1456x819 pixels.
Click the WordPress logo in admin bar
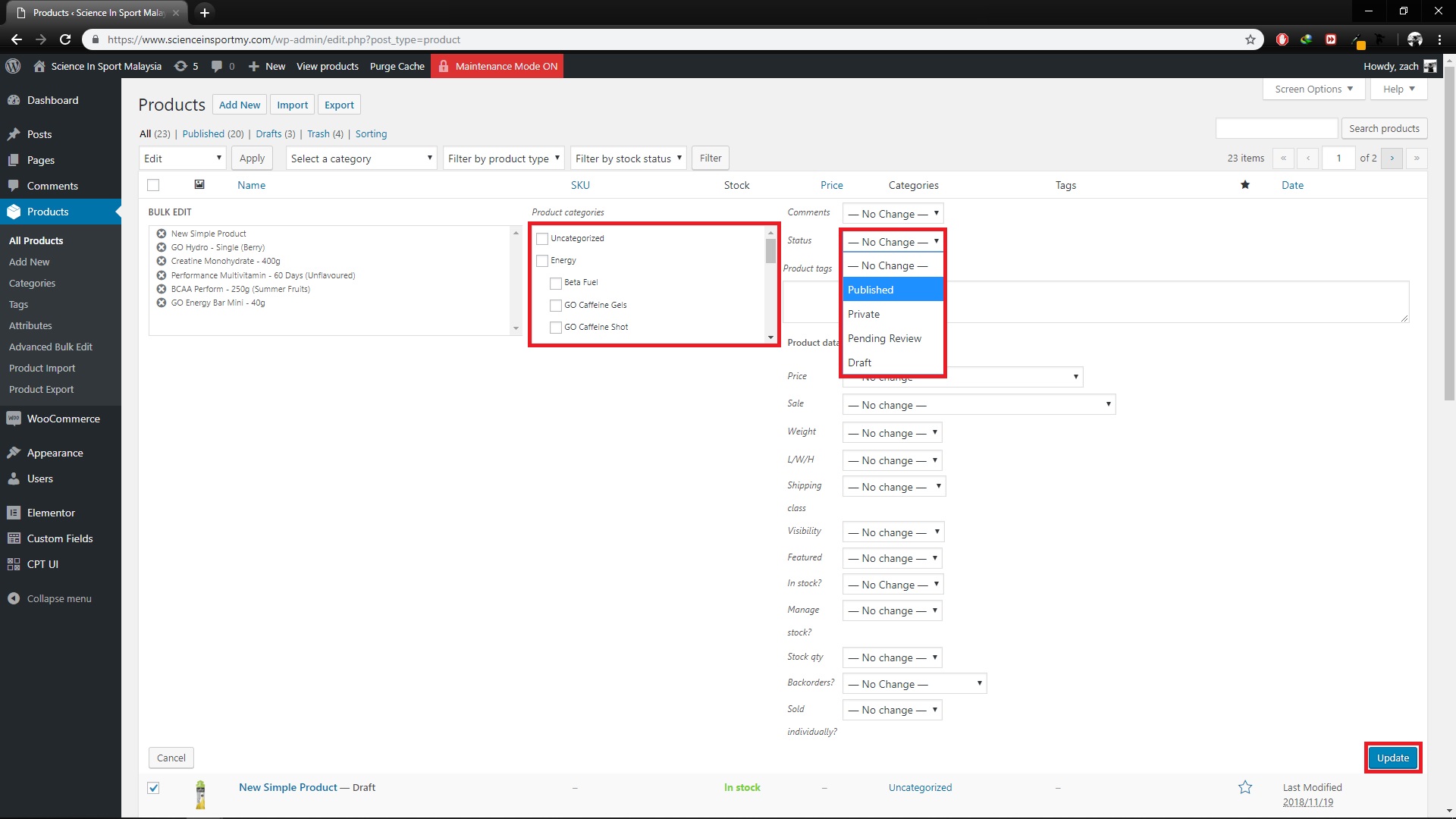(13, 66)
